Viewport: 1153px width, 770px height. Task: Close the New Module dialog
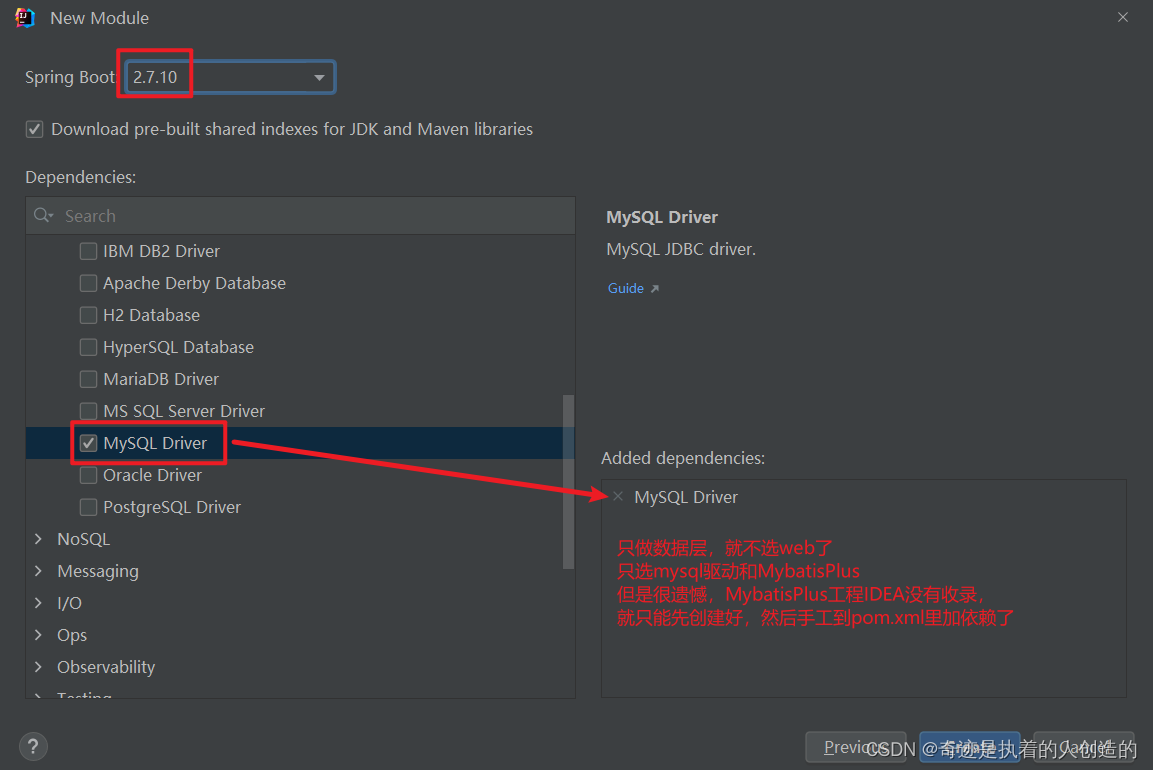pos(1123,18)
